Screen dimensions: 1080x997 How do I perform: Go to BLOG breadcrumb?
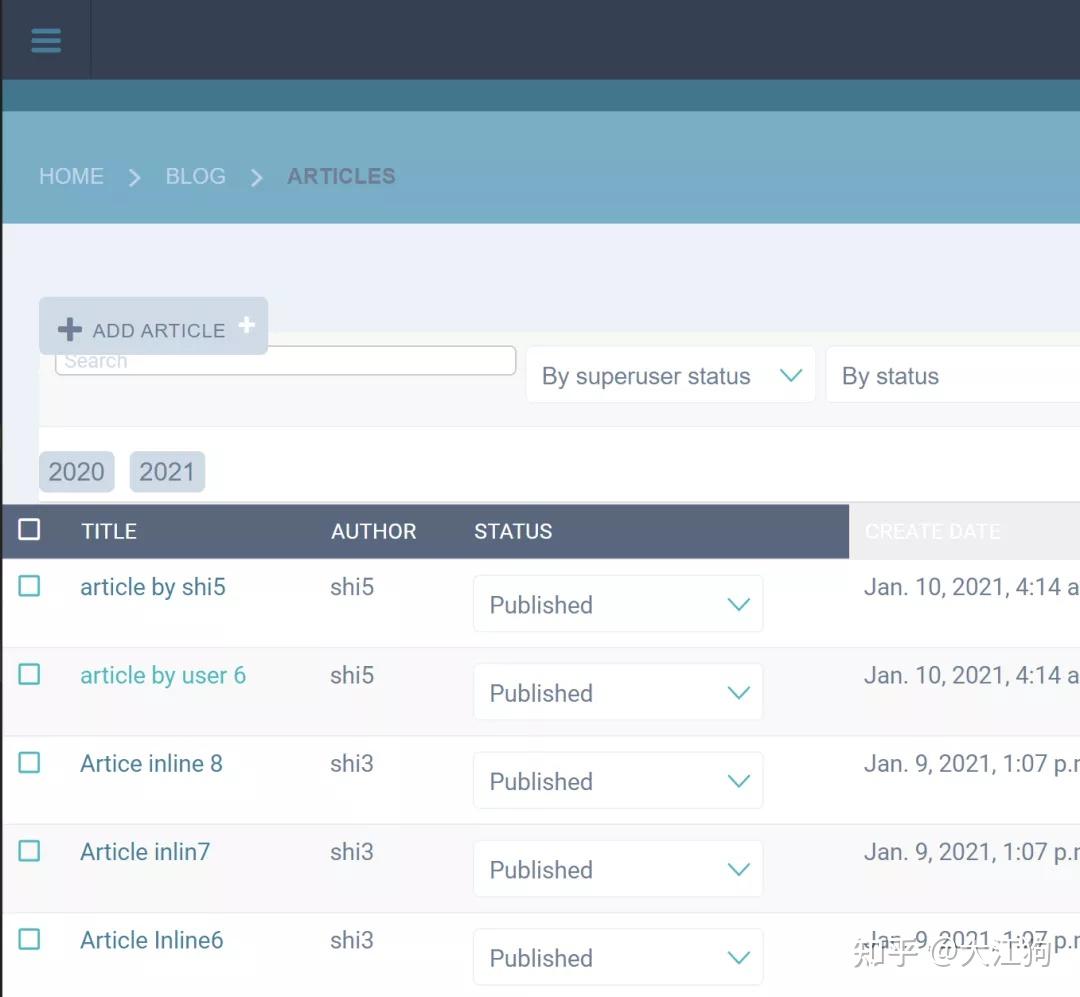(196, 176)
